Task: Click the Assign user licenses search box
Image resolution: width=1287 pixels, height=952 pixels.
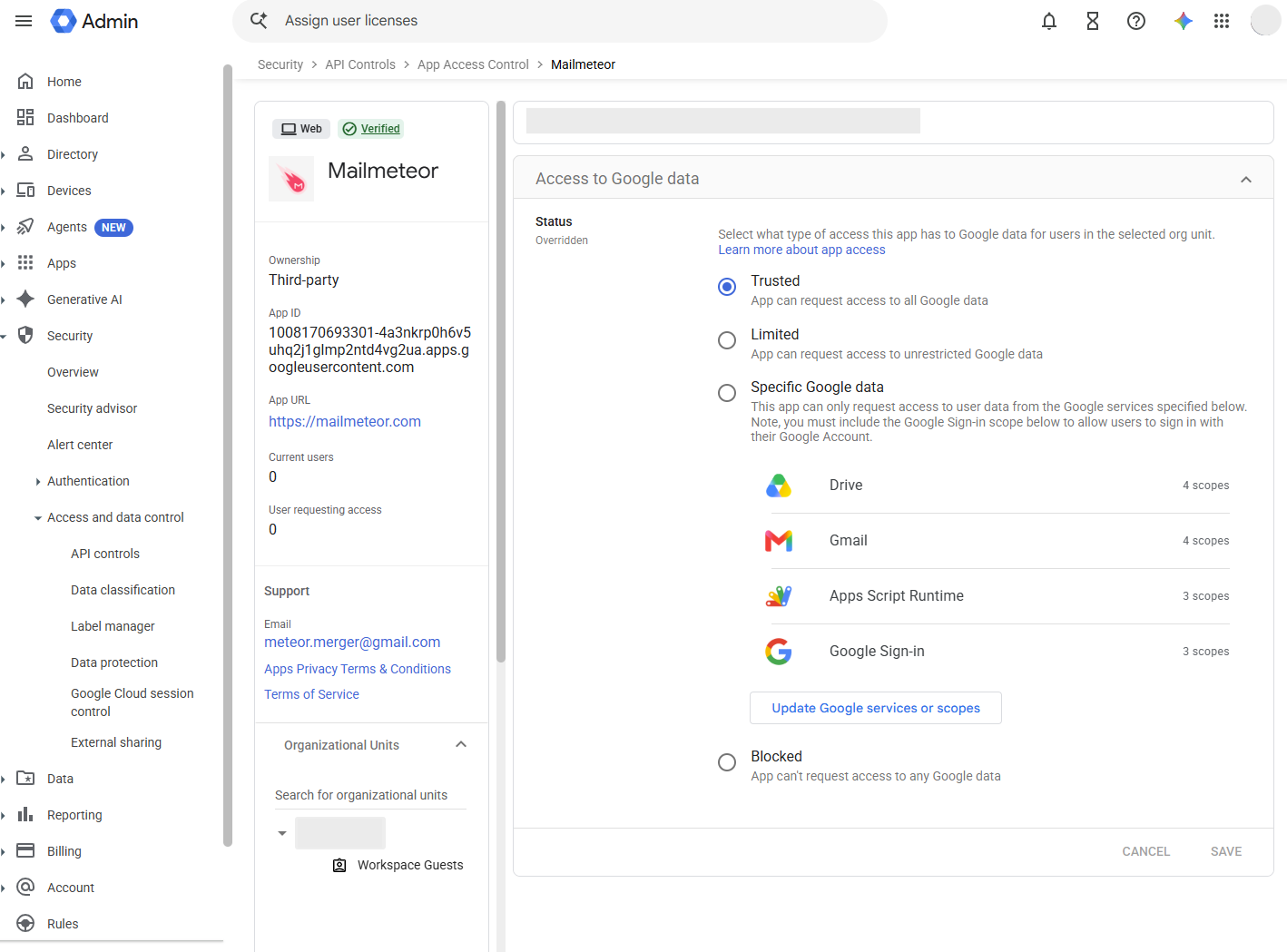Action: click(x=560, y=21)
